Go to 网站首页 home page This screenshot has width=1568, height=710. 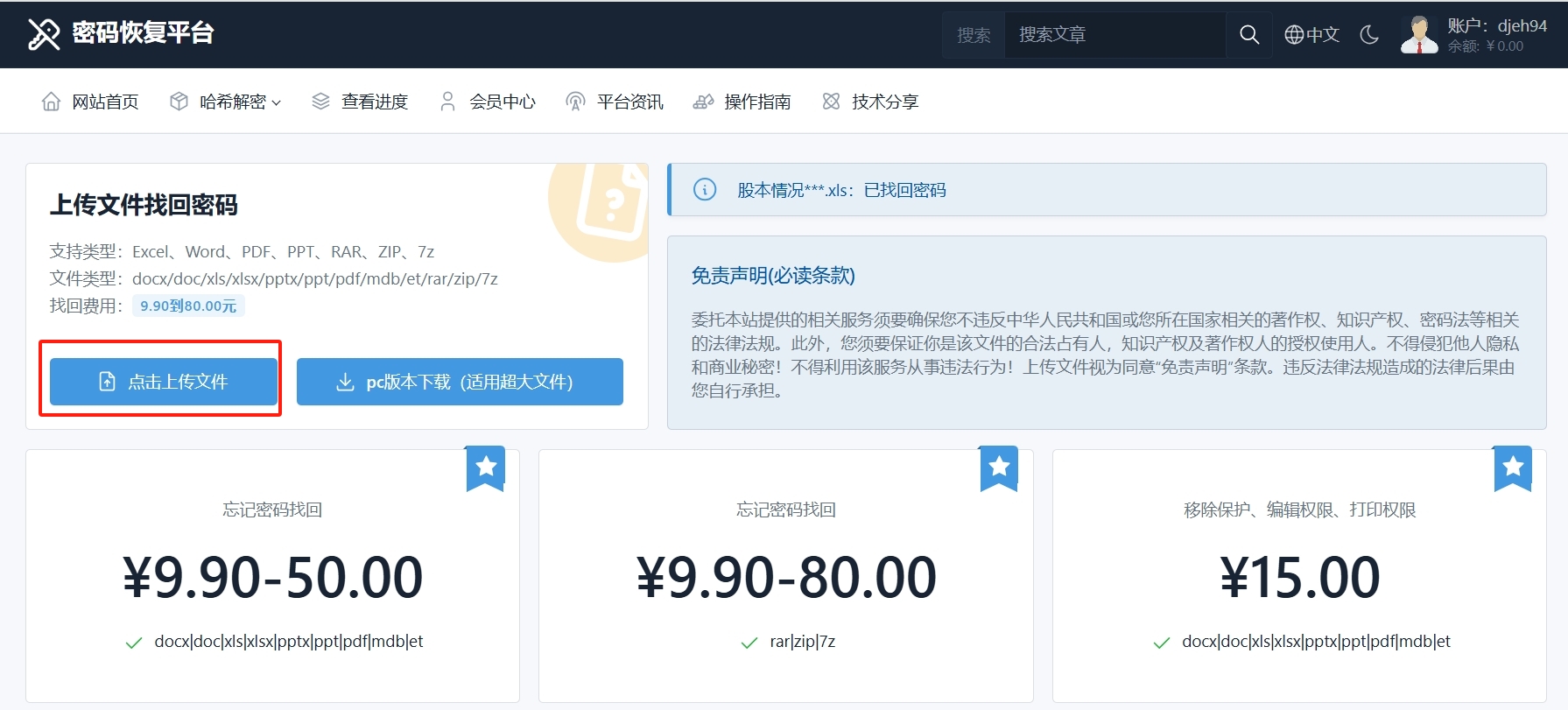pos(90,102)
